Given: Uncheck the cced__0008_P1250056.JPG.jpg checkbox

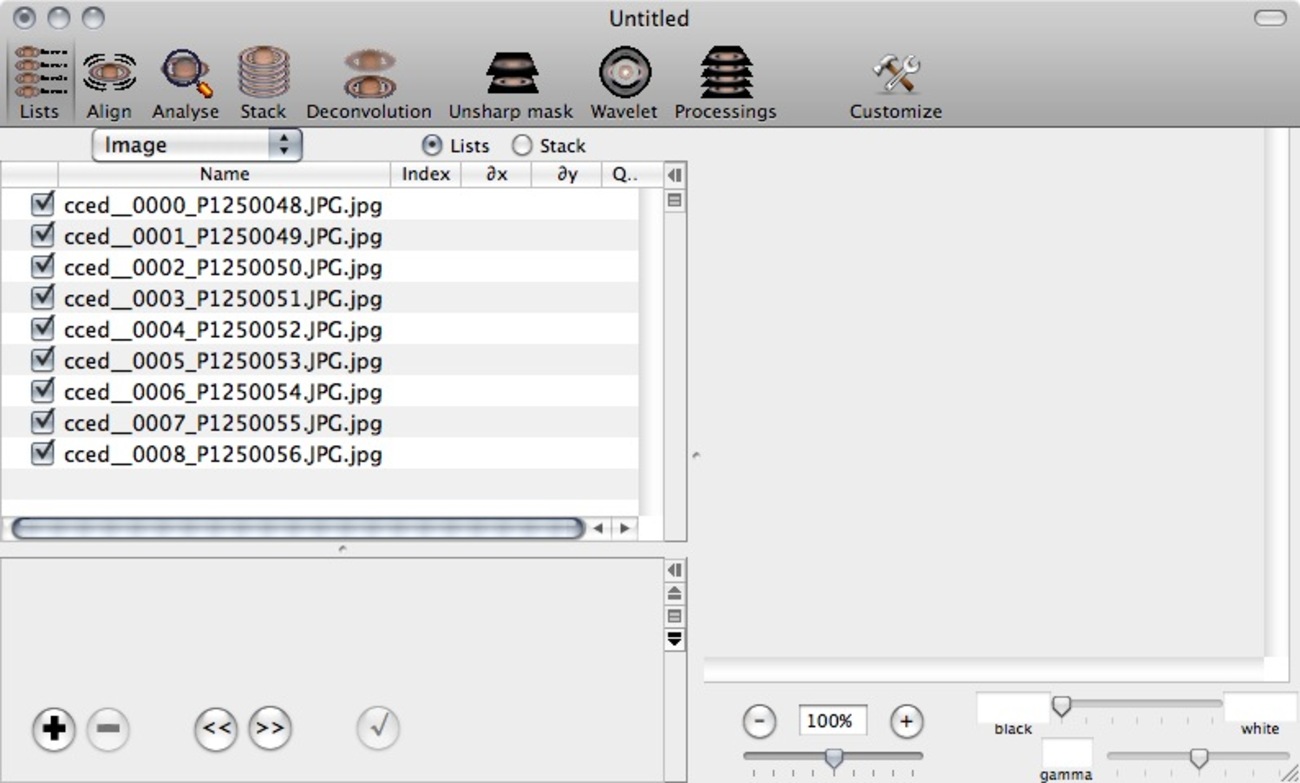Looking at the screenshot, I should 42,453.
